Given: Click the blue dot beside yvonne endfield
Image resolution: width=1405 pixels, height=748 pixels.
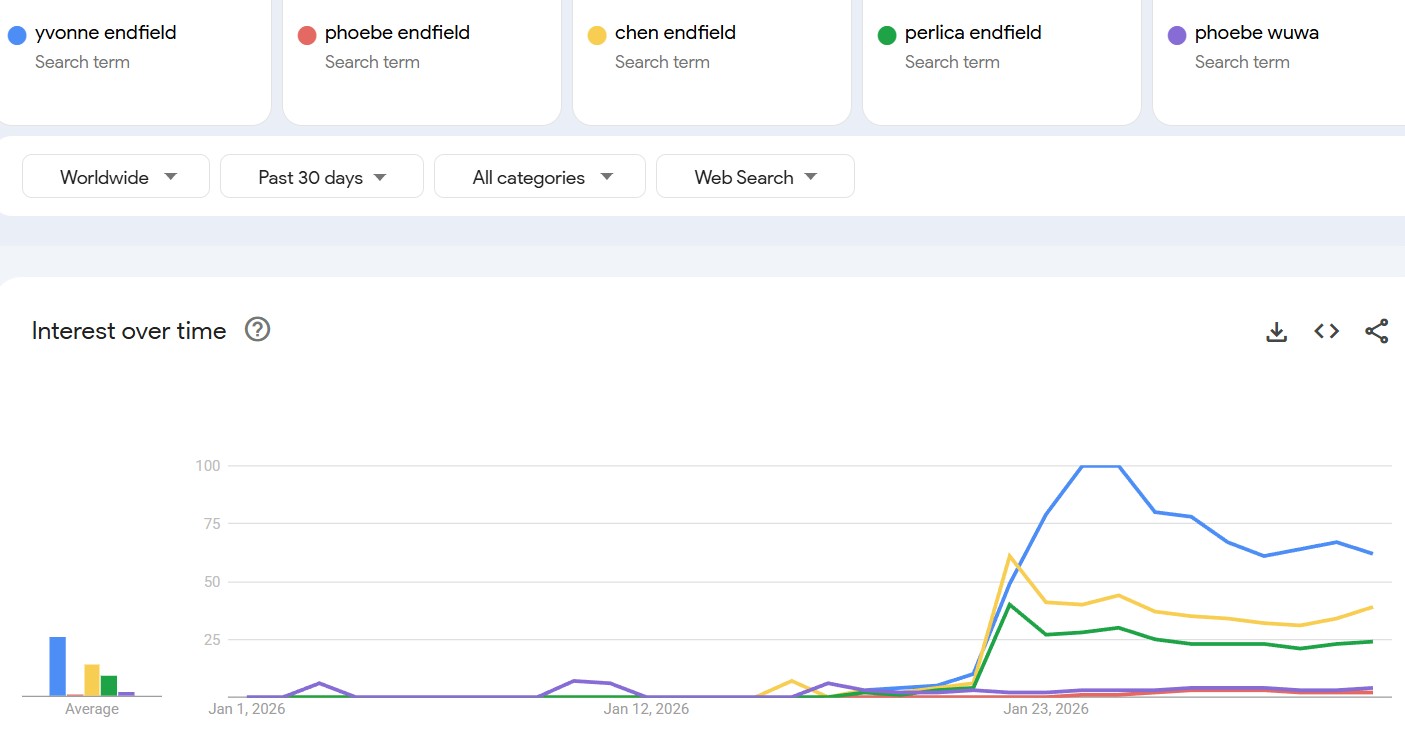Looking at the screenshot, I should [x=16, y=35].
